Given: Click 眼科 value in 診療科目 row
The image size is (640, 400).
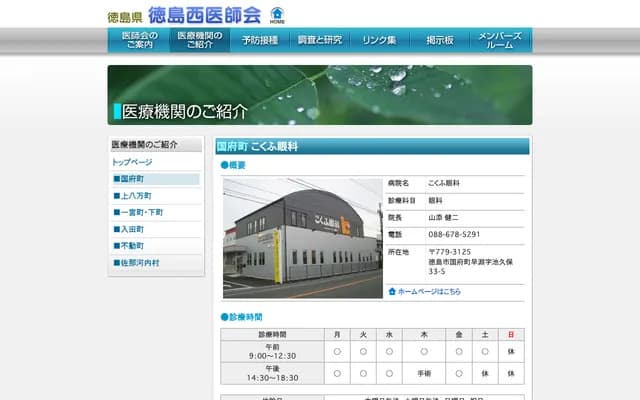Looking at the screenshot, I should pyautogui.click(x=435, y=200).
